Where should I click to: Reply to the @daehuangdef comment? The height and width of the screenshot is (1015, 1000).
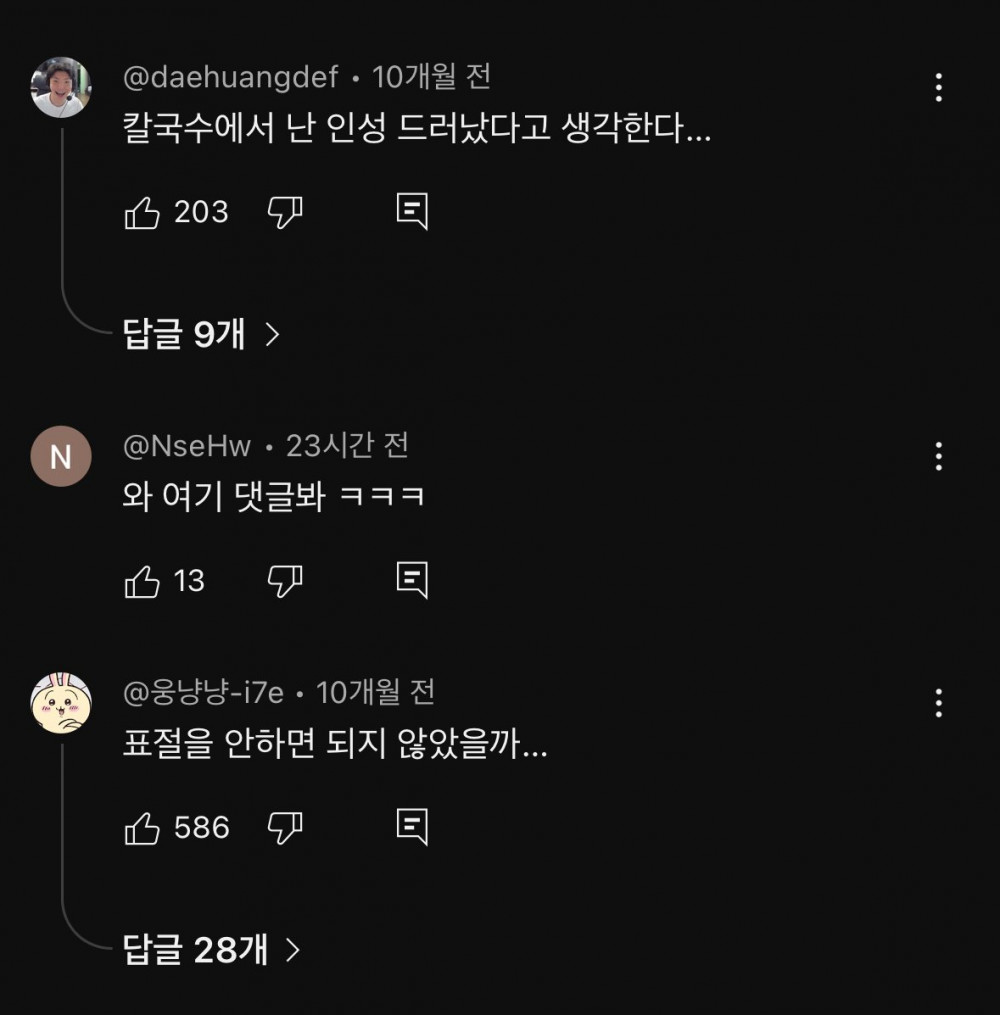412,212
